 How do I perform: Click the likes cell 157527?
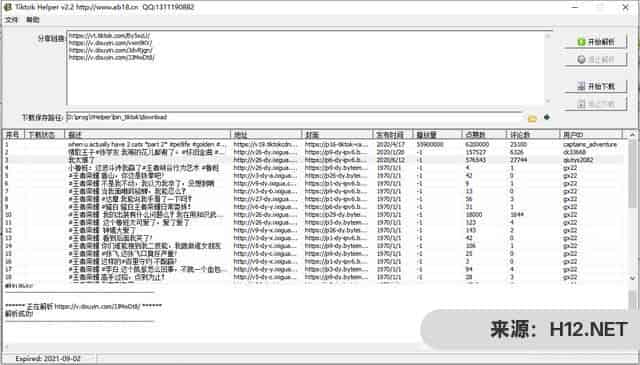coord(476,152)
